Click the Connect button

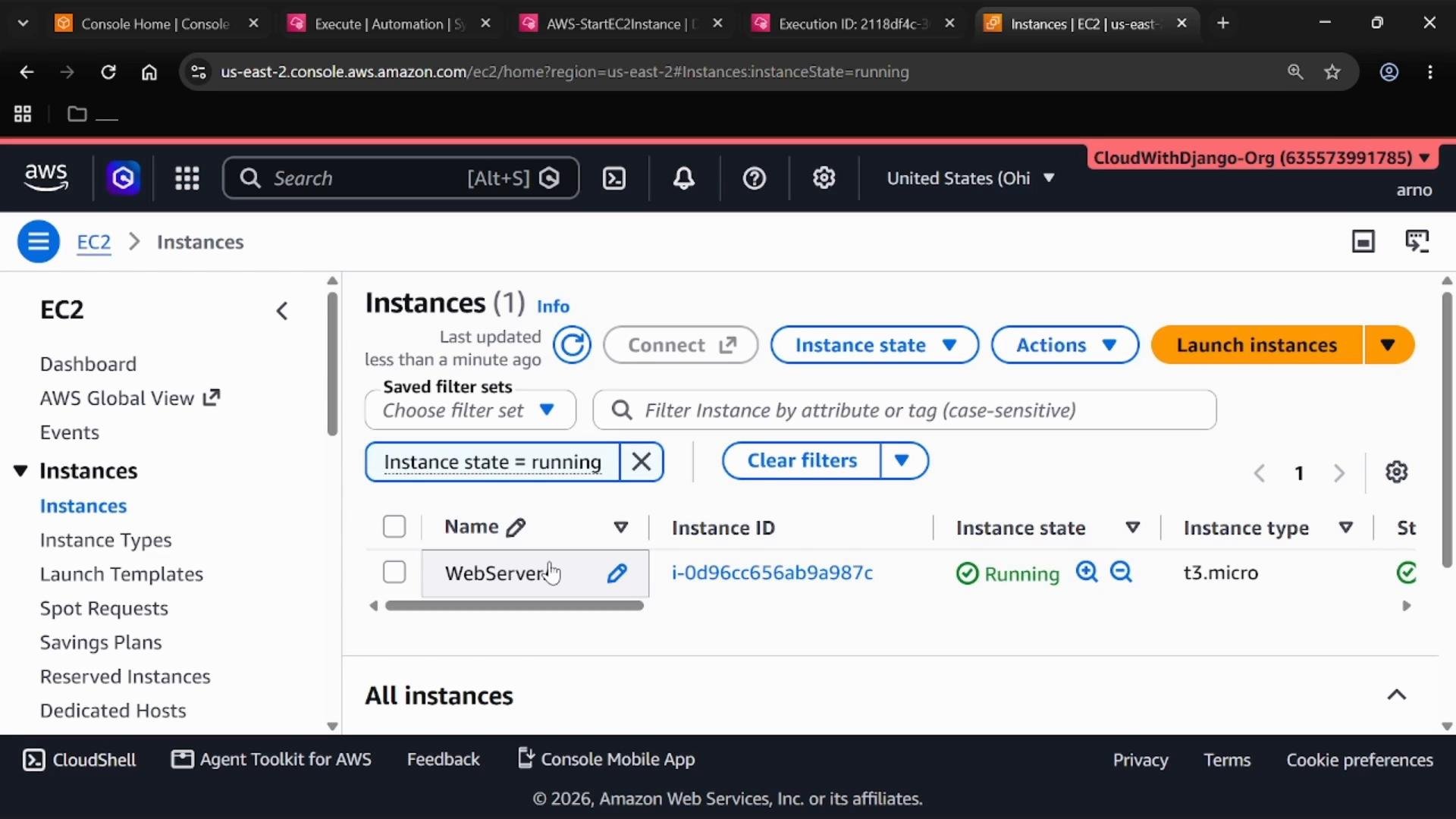point(681,345)
